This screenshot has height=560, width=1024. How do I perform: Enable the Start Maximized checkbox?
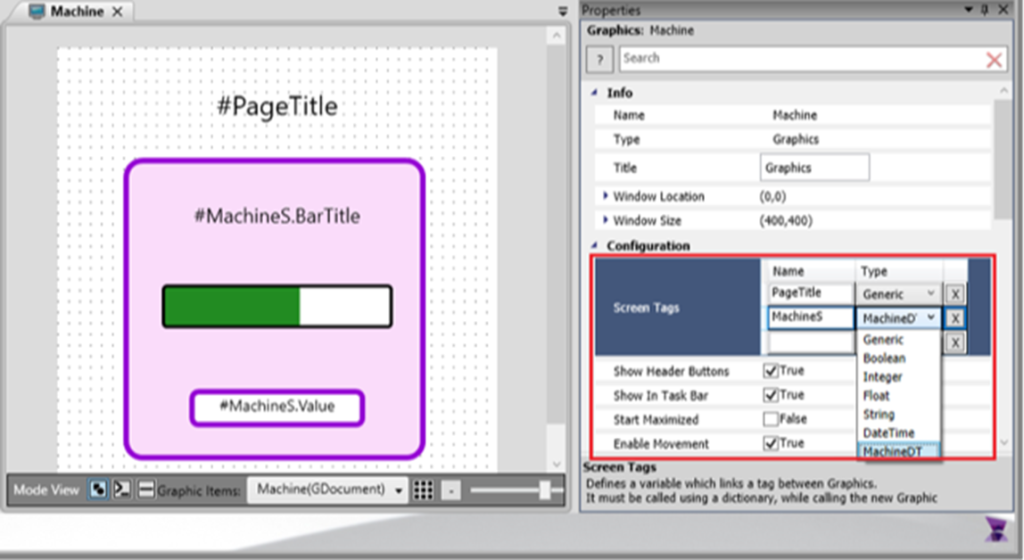tap(770, 419)
